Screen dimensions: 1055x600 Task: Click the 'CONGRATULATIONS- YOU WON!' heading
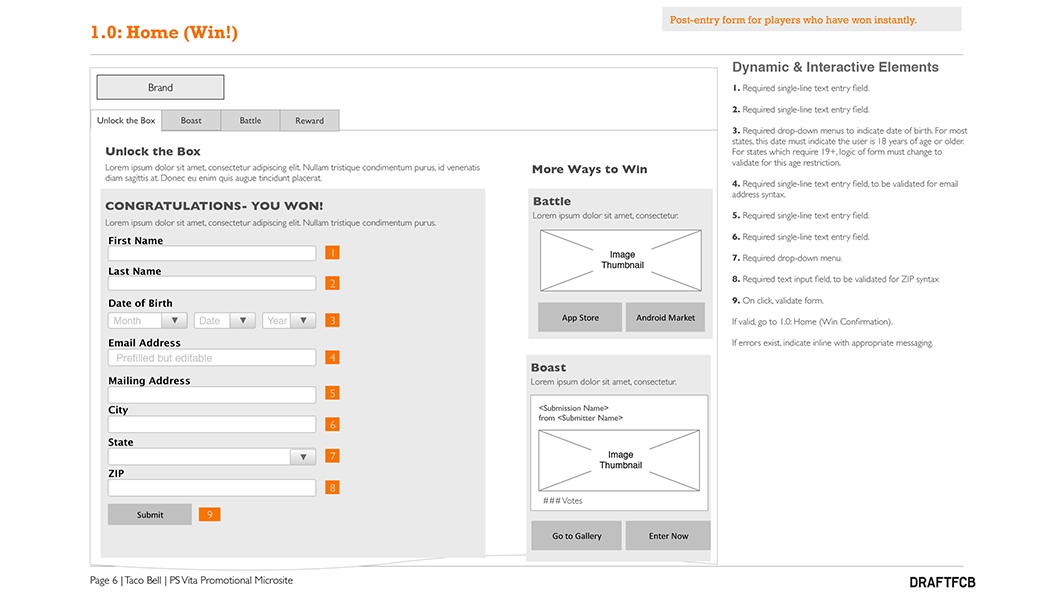point(214,206)
